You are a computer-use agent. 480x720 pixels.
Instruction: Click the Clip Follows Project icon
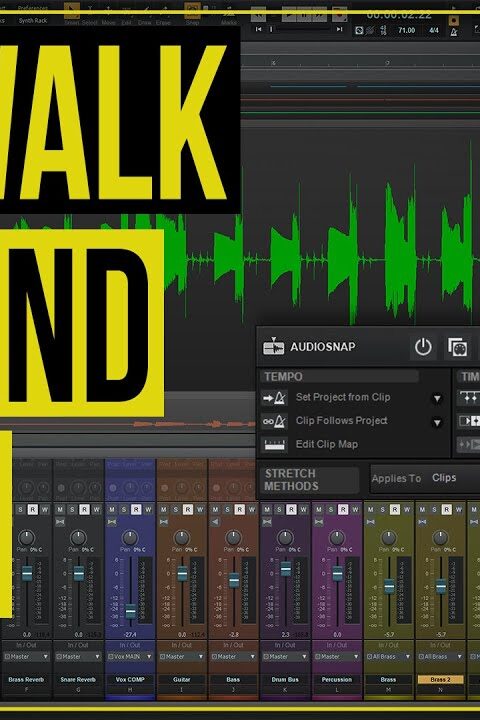[274, 421]
